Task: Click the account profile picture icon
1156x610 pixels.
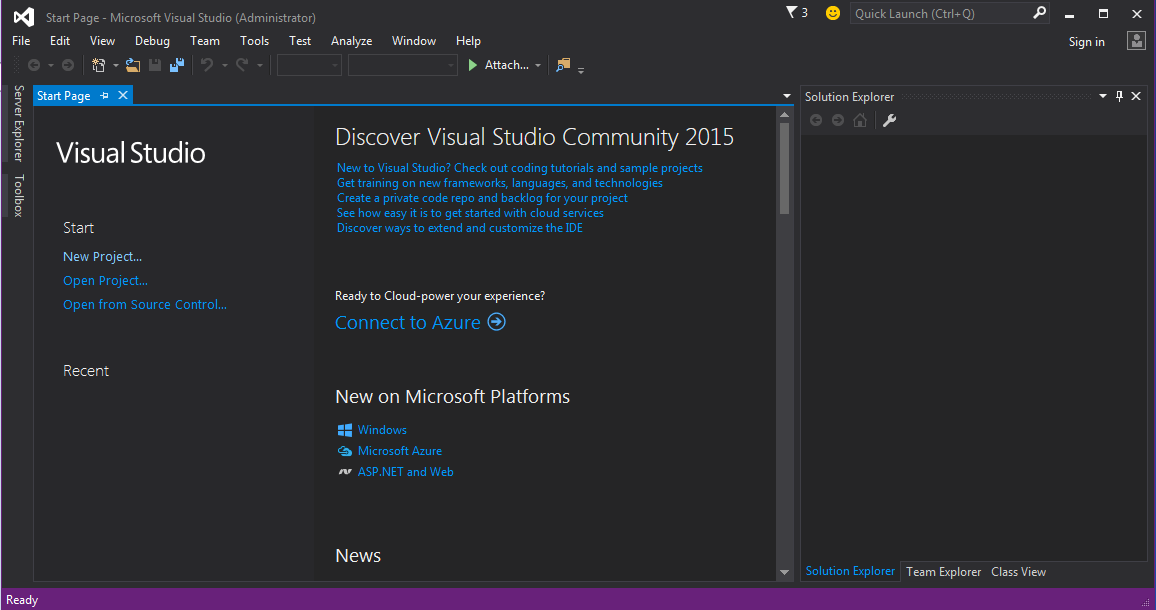Action: 1136,41
